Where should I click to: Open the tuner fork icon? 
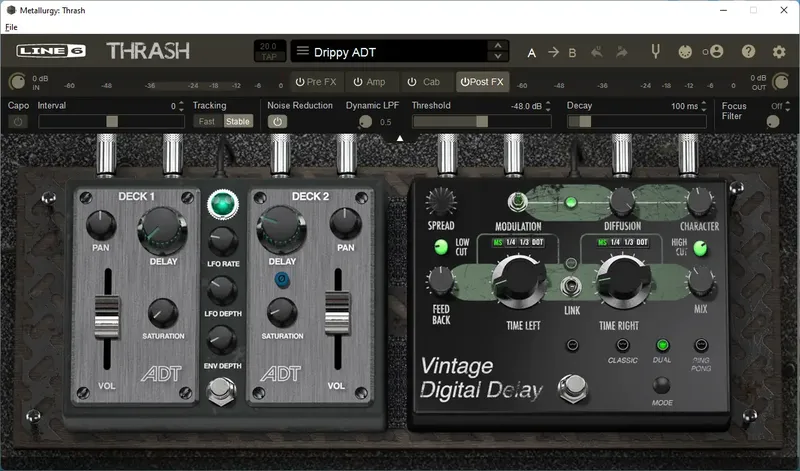[656, 52]
